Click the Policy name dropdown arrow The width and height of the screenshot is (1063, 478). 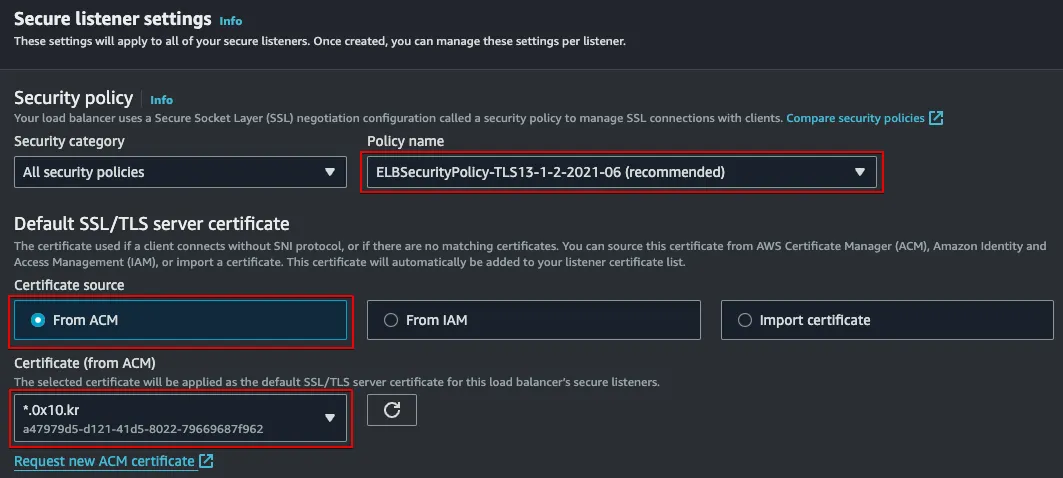click(x=860, y=172)
